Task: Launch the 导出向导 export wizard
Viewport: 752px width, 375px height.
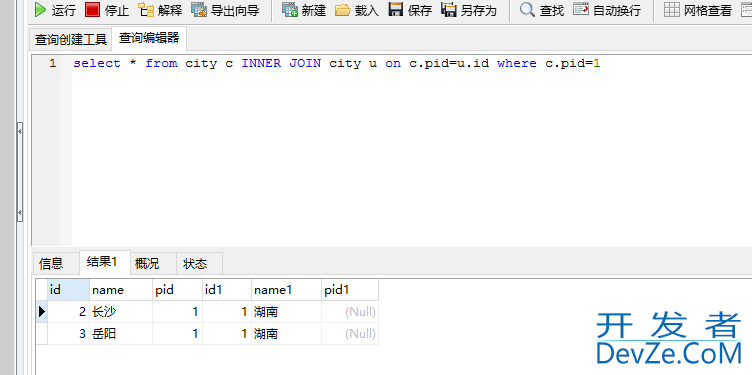Action: click(x=224, y=10)
